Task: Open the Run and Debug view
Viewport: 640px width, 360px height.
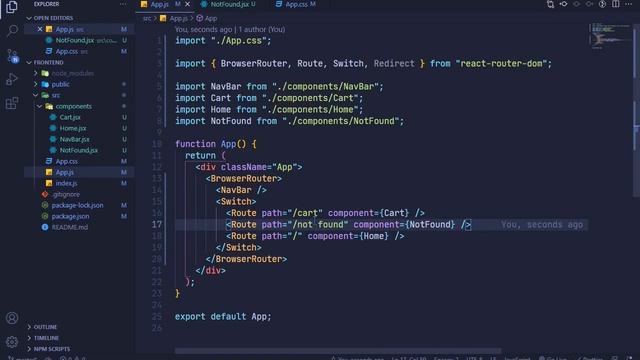Action: pyautogui.click(x=12, y=79)
